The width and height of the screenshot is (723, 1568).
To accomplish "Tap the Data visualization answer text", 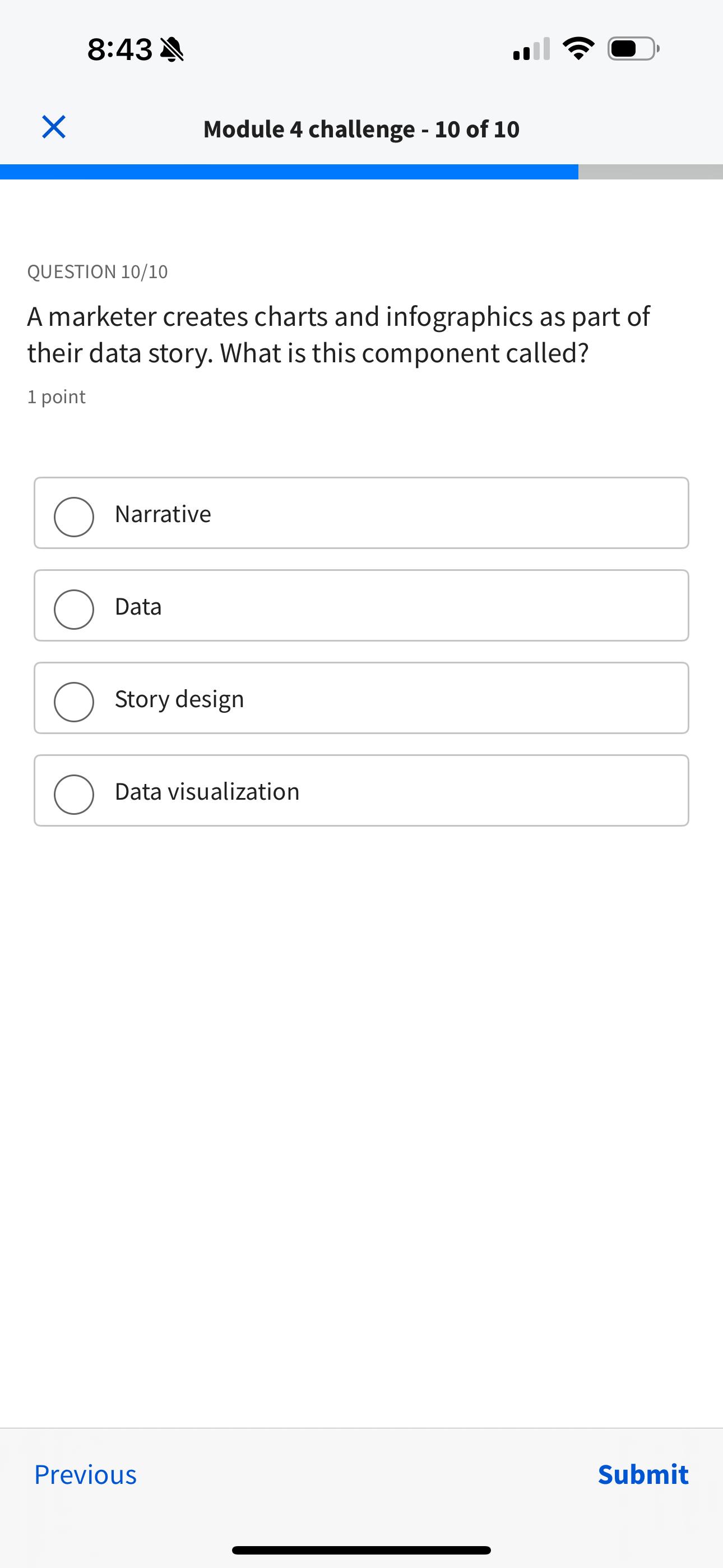I will tap(207, 792).
